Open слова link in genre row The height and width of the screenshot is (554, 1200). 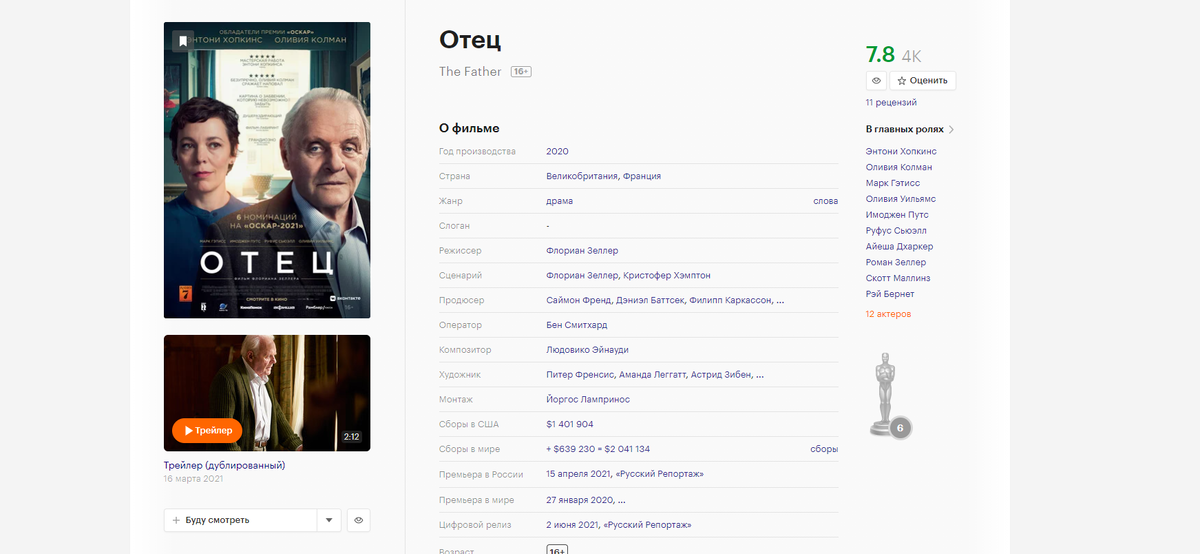[x=825, y=201]
